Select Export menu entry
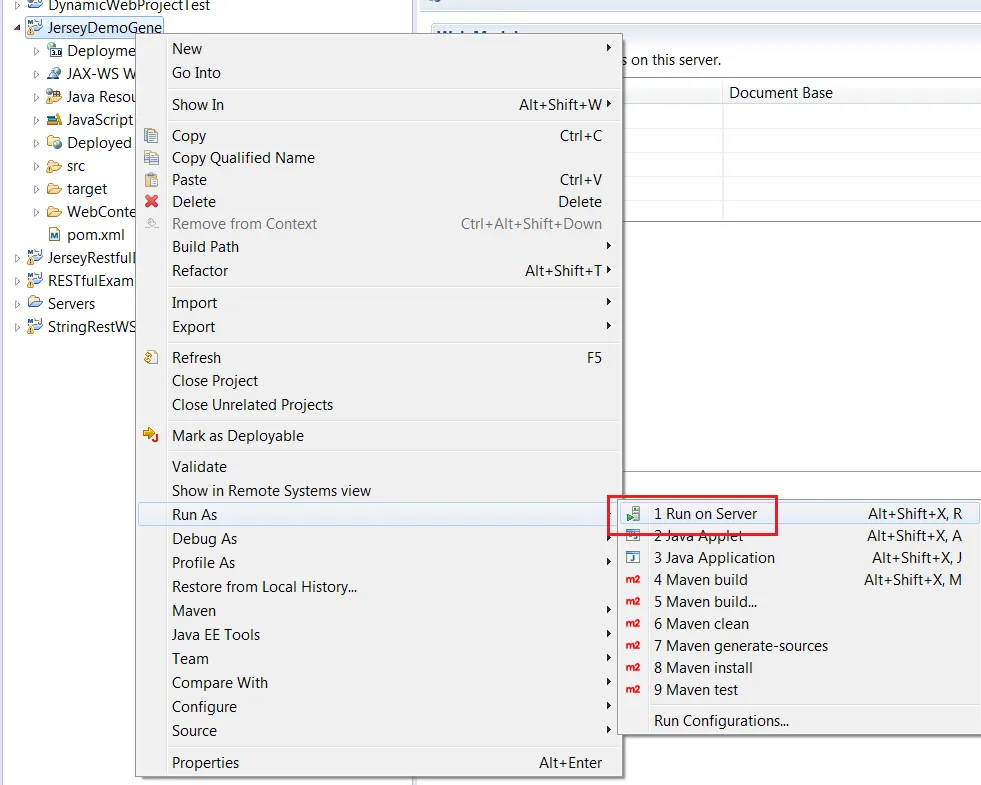This screenshot has width=981, height=785. (379, 327)
